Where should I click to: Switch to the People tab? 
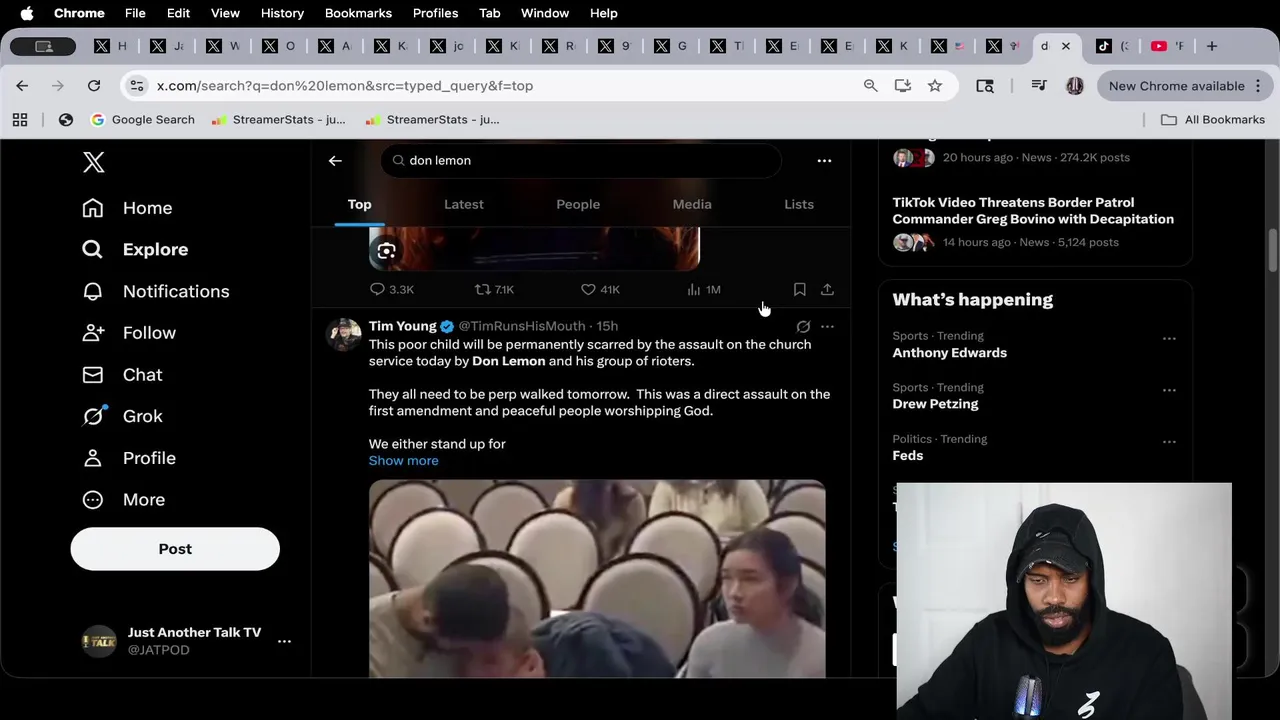click(578, 204)
